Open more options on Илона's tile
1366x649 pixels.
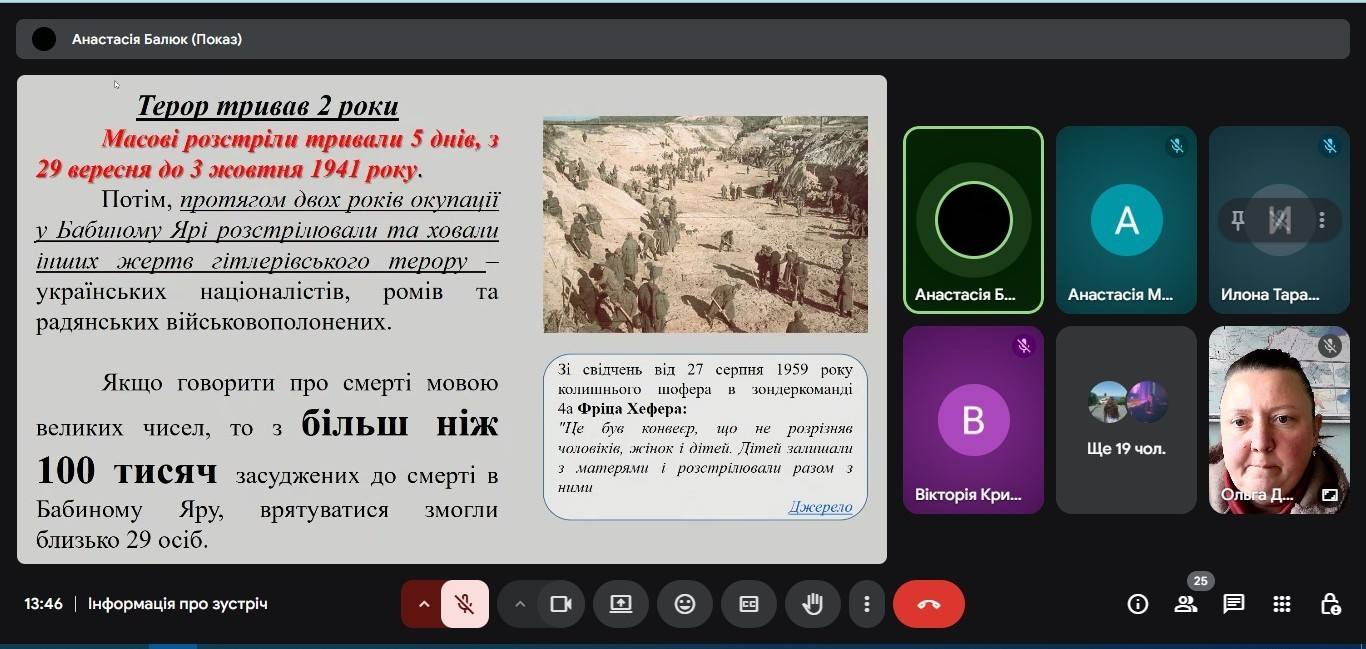(x=1322, y=220)
